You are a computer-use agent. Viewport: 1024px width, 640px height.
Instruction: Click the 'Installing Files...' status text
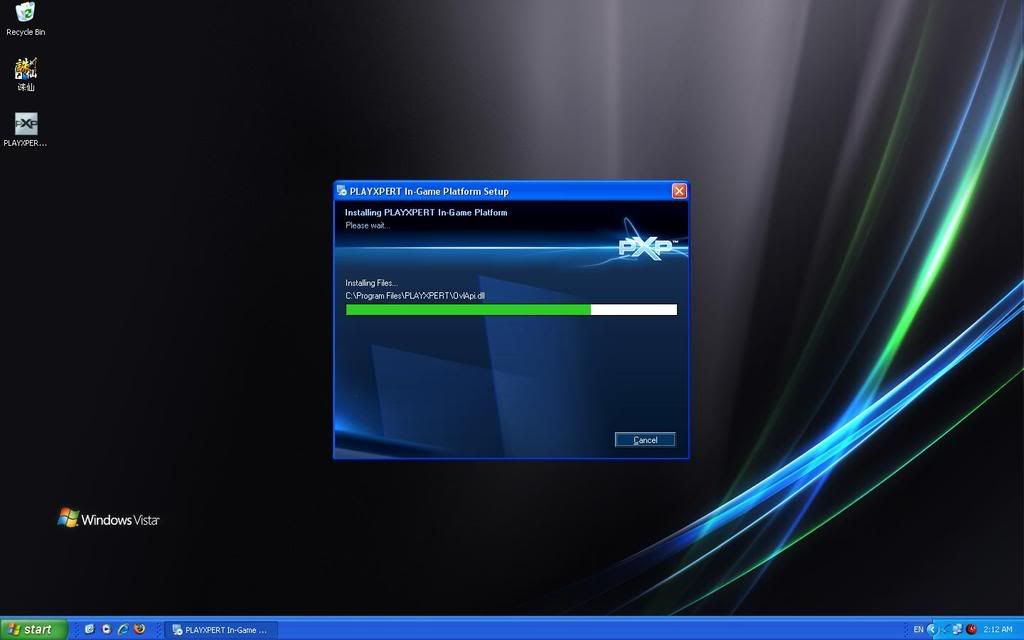(371, 283)
